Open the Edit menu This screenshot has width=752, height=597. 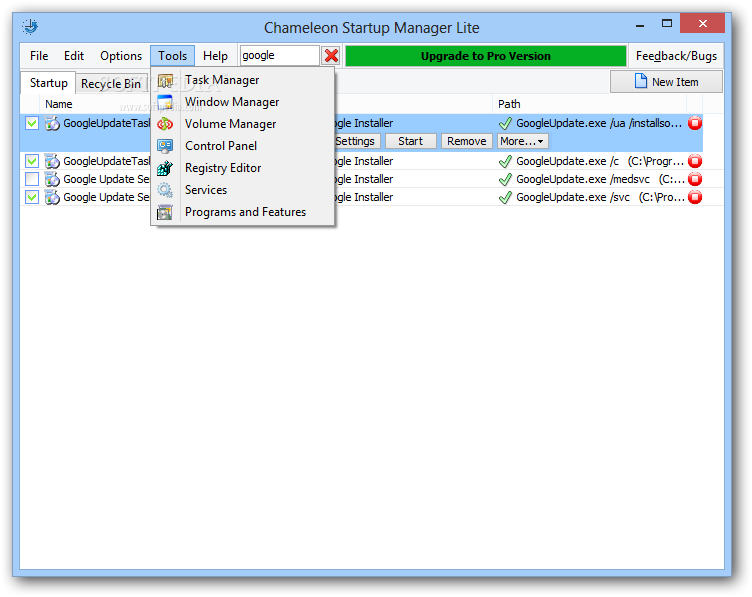pyautogui.click(x=74, y=56)
